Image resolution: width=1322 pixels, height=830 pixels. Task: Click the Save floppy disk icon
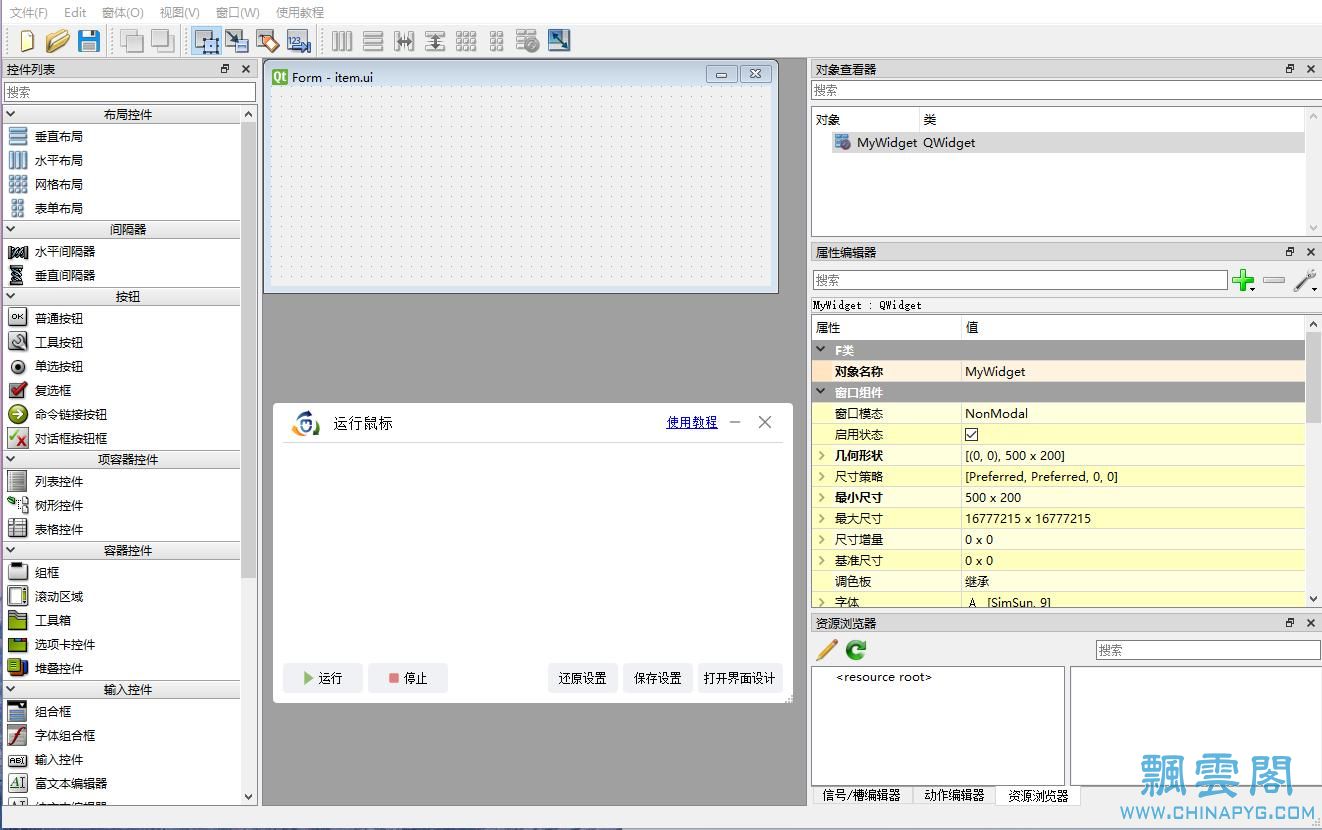point(89,41)
